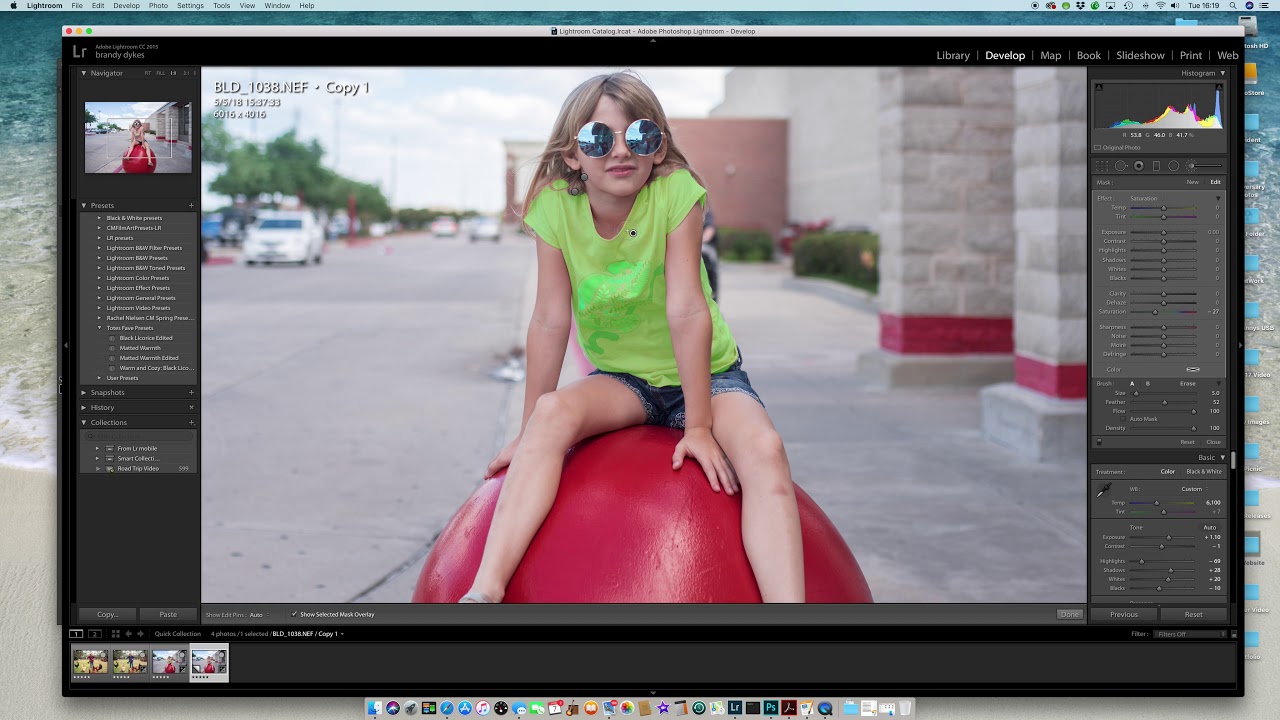
Task: Switch to main window display button 1
Action: coord(76,633)
